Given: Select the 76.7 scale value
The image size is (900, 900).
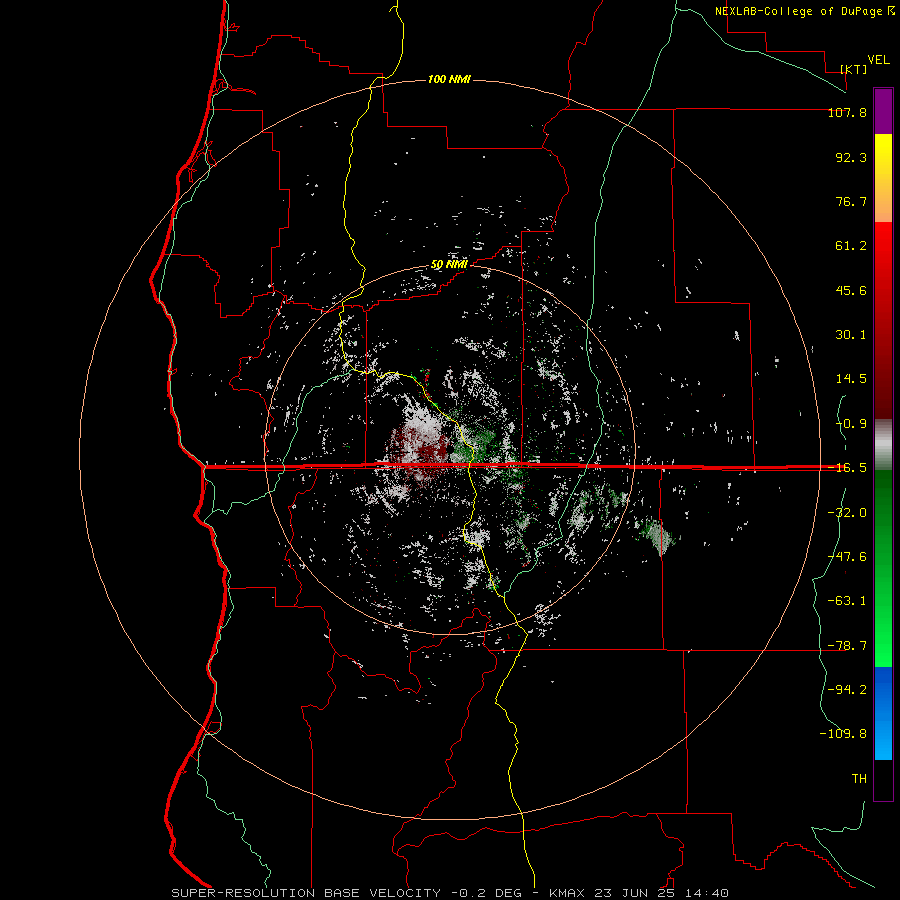Looking at the screenshot, I should point(851,201).
